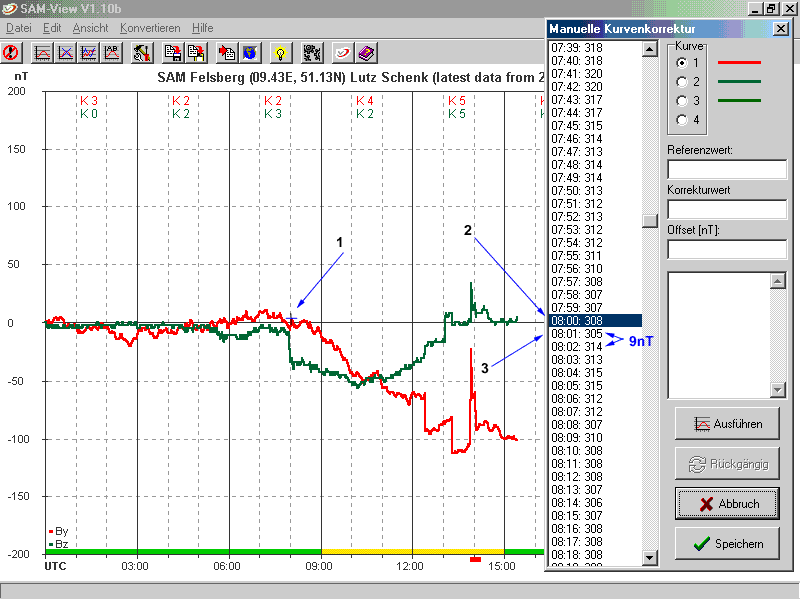Click the red swoosh SAM logo icon
The image size is (800, 600).
(x=342, y=53)
